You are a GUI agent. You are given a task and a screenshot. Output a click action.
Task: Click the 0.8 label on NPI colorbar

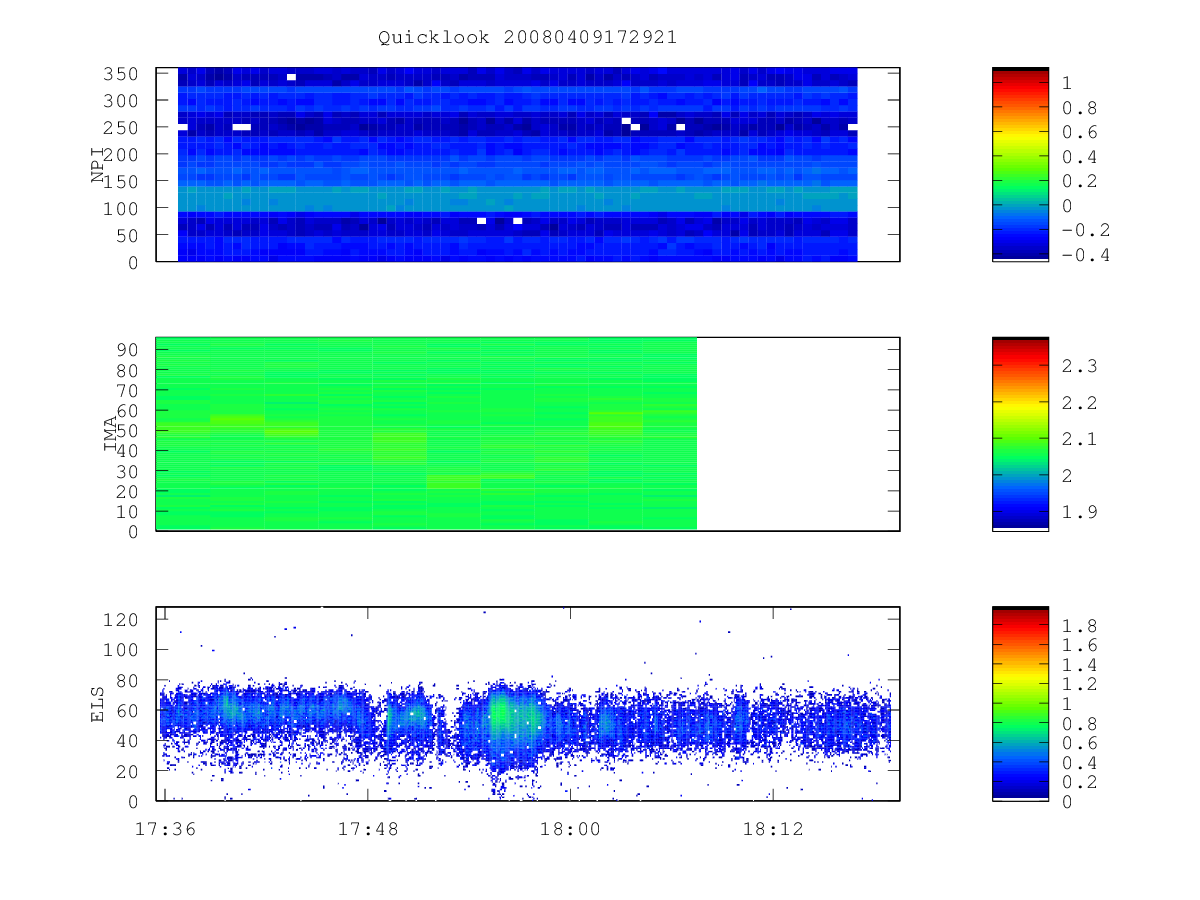click(1079, 108)
